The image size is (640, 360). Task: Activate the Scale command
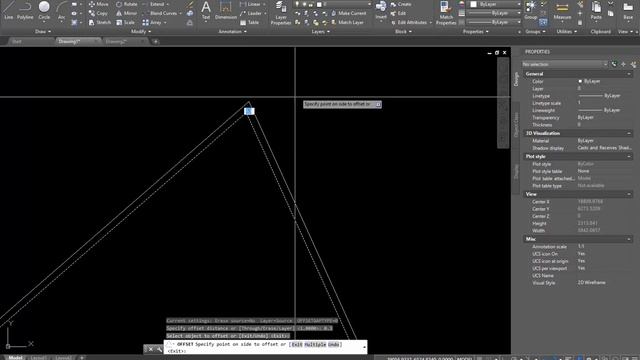click(125, 22)
